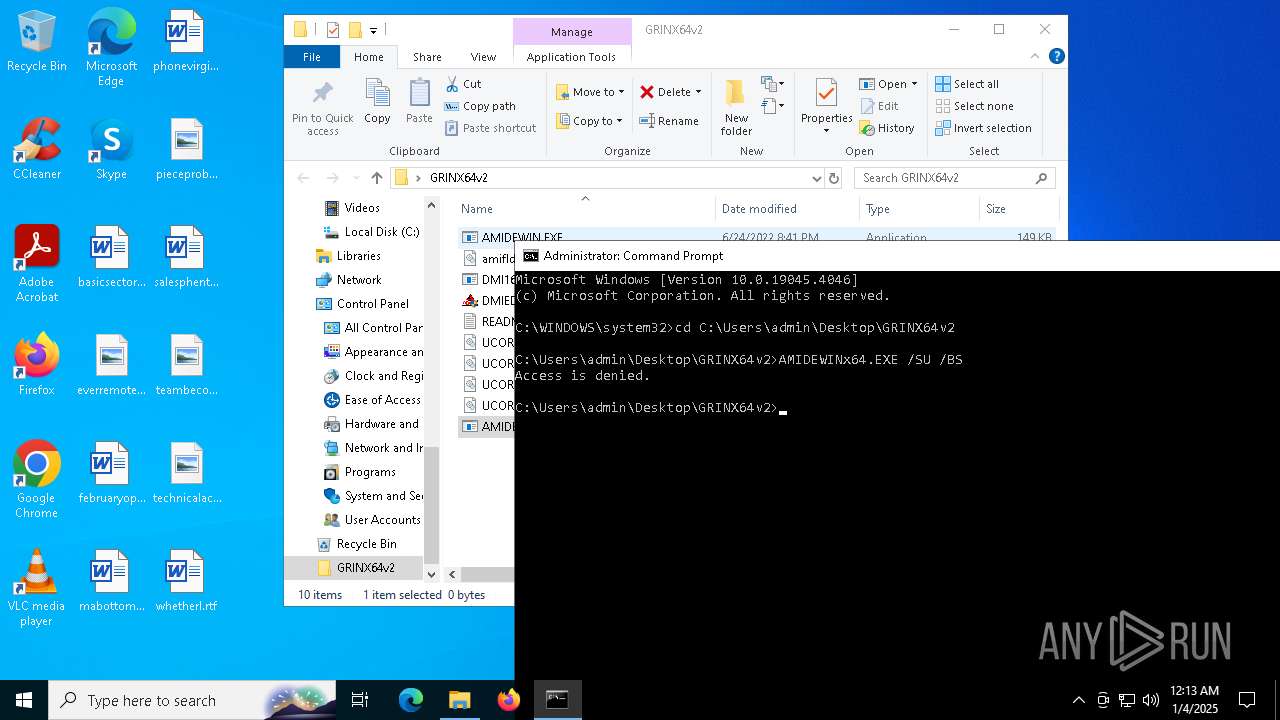1280x720 pixels.
Task: Sort files by Size column
Action: (x=1018, y=209)
